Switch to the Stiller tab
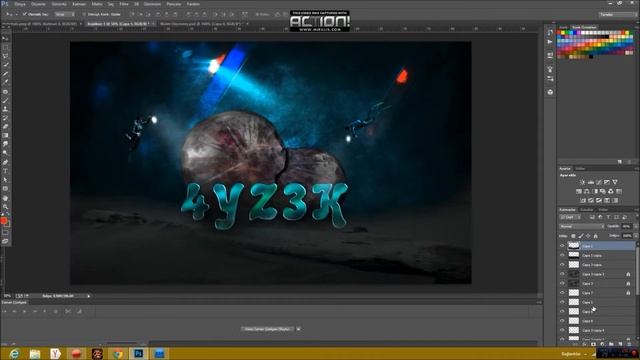Viewport: 640px width, 360px height. [580, 169]
